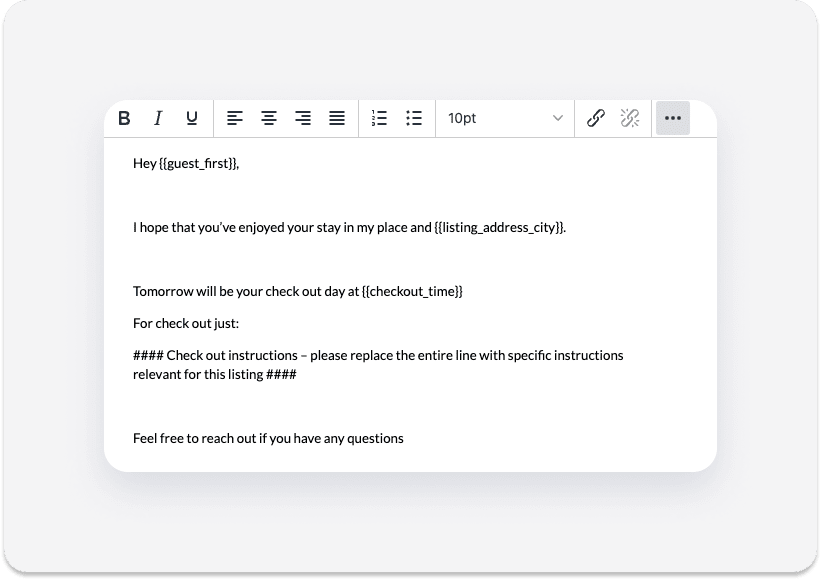Apply italic formatting to the text
The width and height of the screenshot is (821, 580).
tap(157, 118)
